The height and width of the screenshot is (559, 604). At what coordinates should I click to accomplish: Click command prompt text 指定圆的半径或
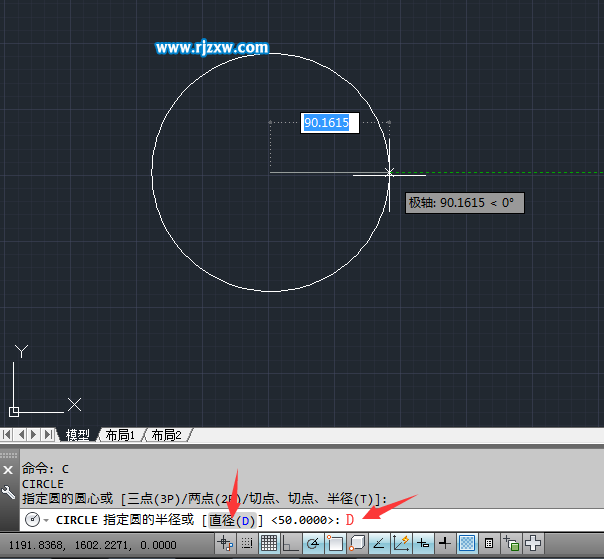pyautogui.click(x=149, y=520)
